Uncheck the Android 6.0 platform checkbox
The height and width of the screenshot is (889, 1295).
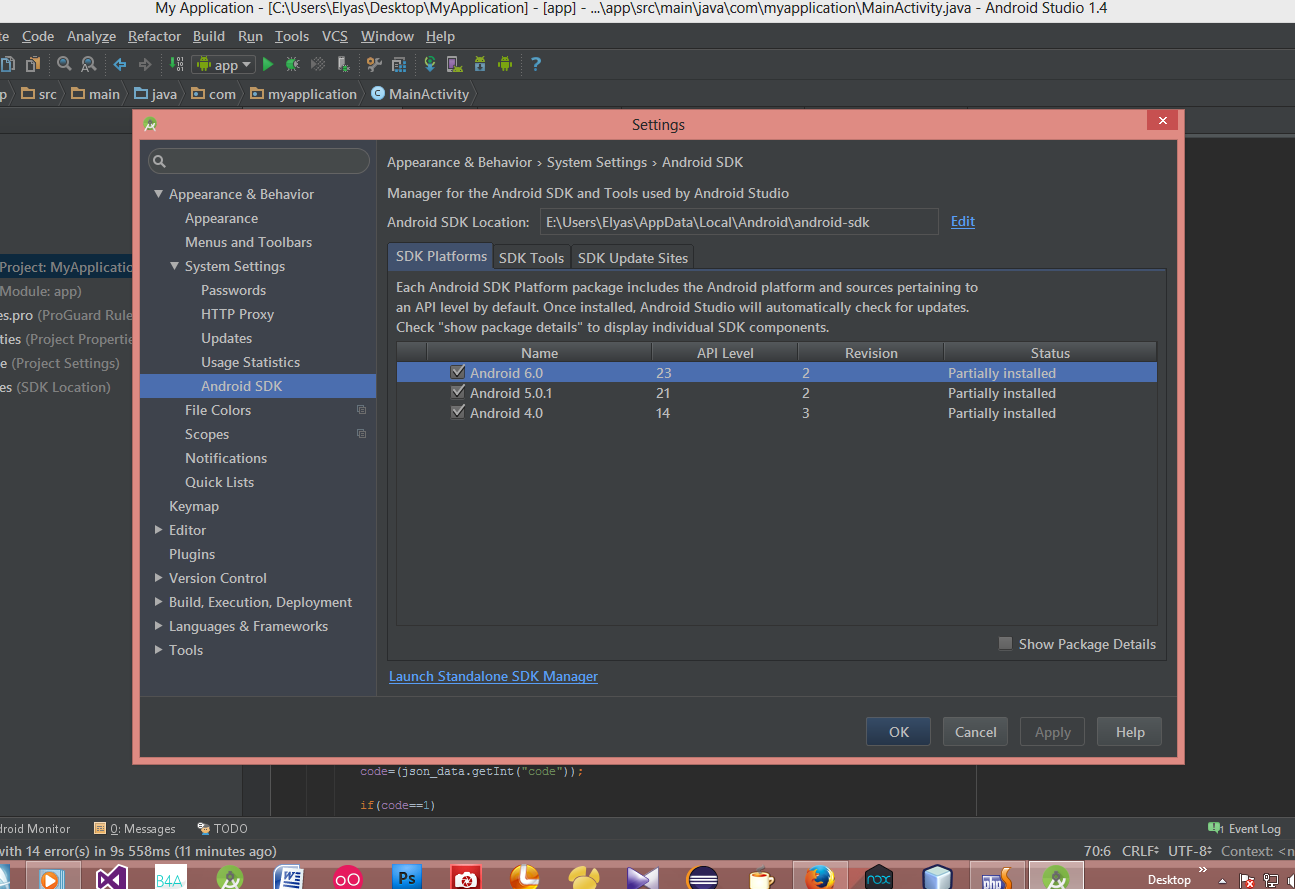(x=458, y=372)
